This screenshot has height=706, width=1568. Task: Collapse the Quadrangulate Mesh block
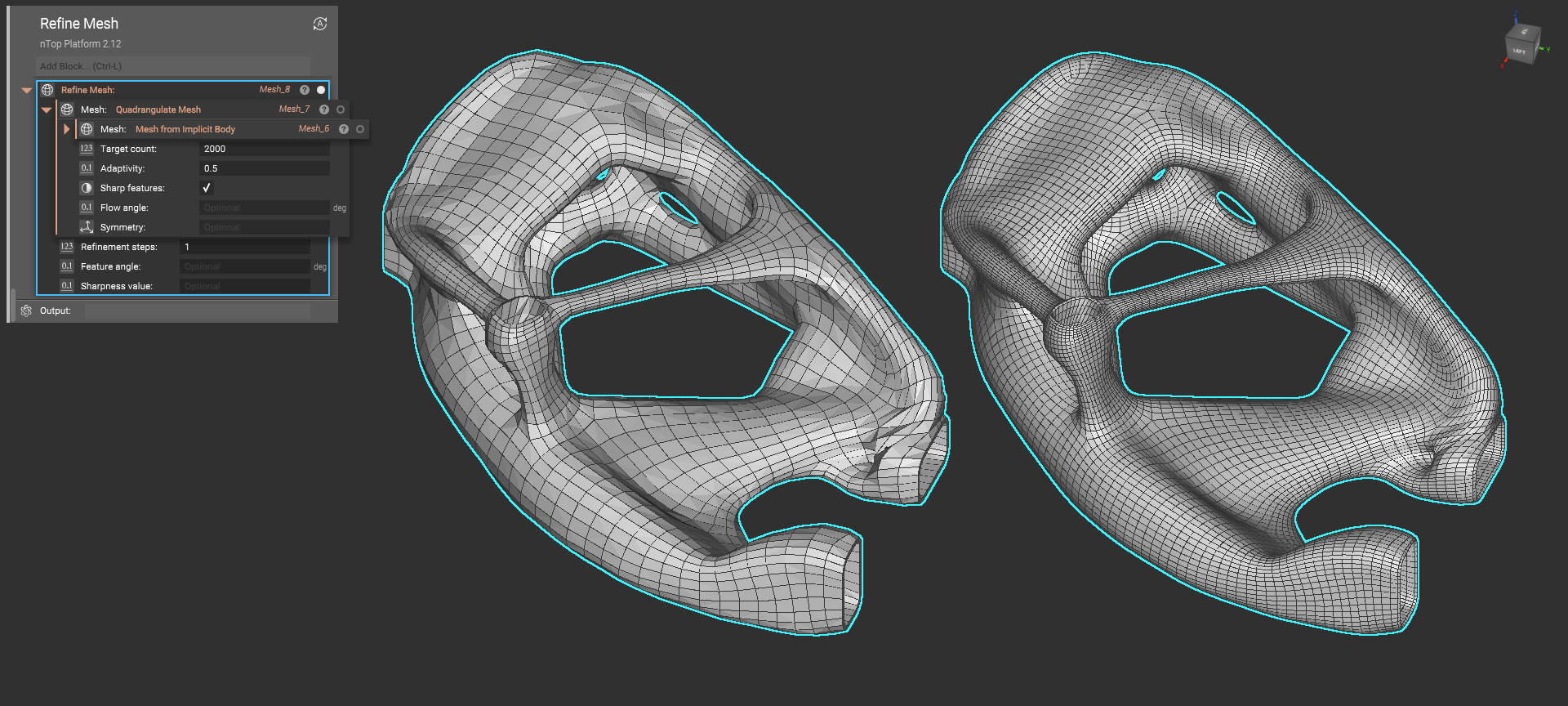pyautogui.click(x=47, y=109)
